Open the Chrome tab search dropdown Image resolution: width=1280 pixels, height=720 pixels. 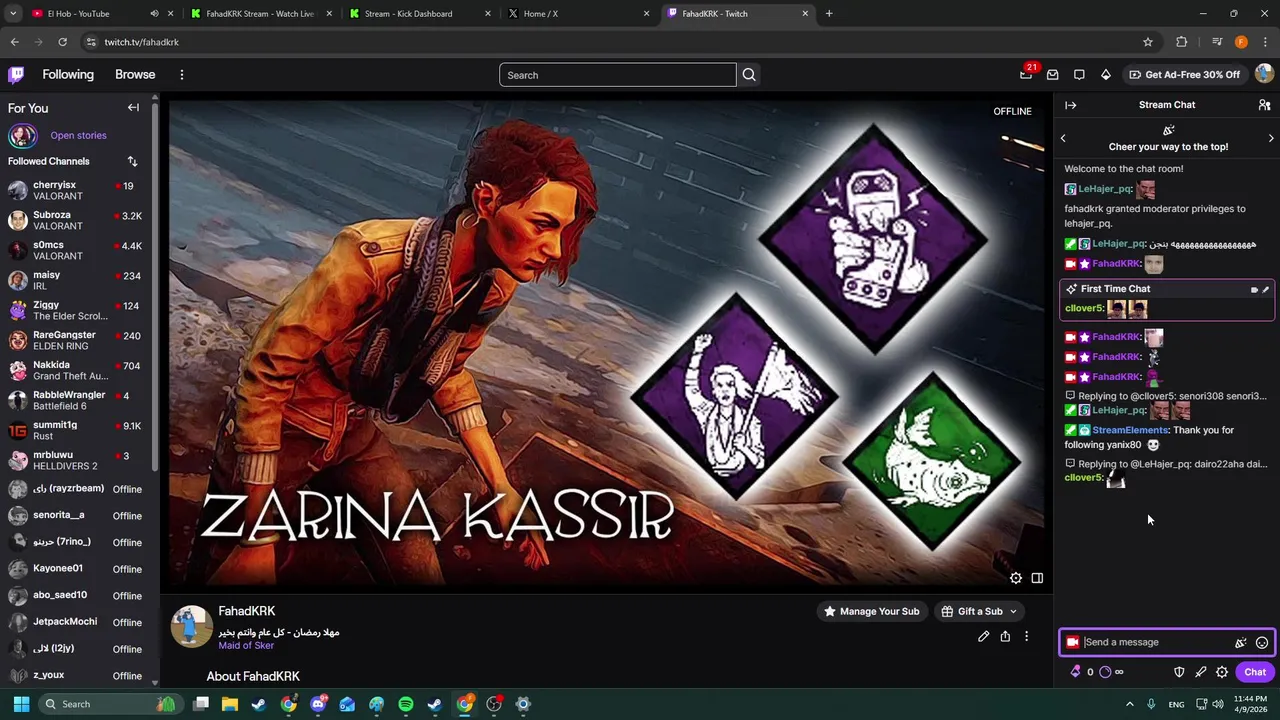pos(13,14)
